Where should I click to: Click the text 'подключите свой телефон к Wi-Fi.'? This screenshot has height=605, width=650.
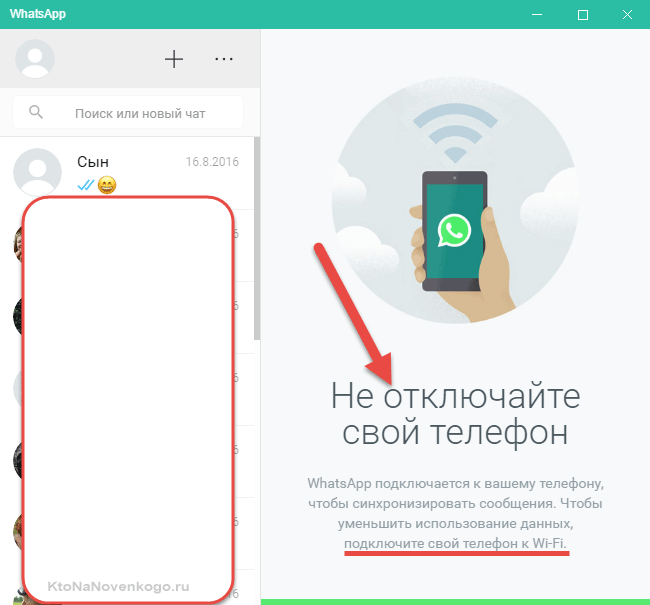coord(455,543)
